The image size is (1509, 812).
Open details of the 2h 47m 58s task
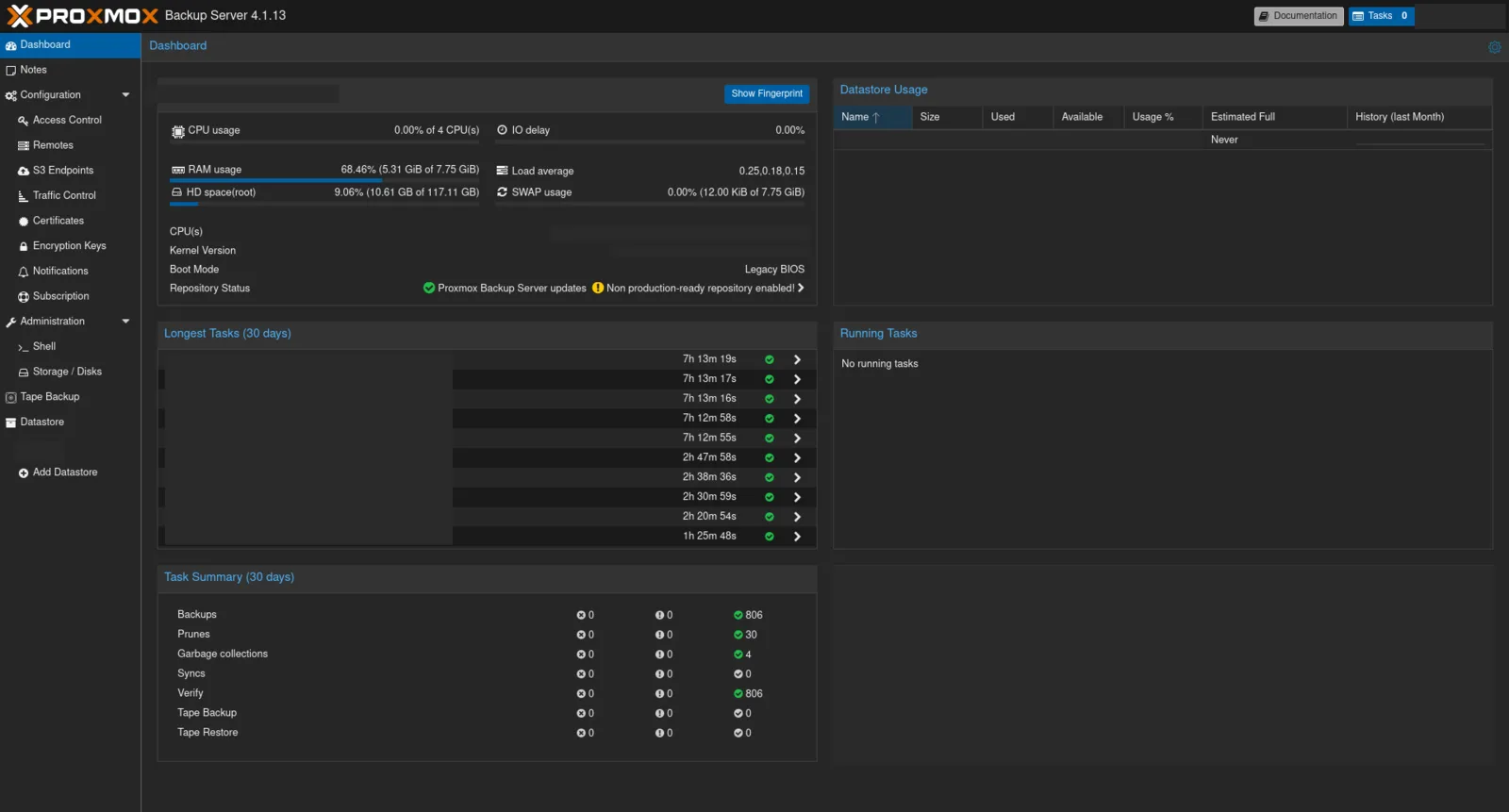(797, 458)
